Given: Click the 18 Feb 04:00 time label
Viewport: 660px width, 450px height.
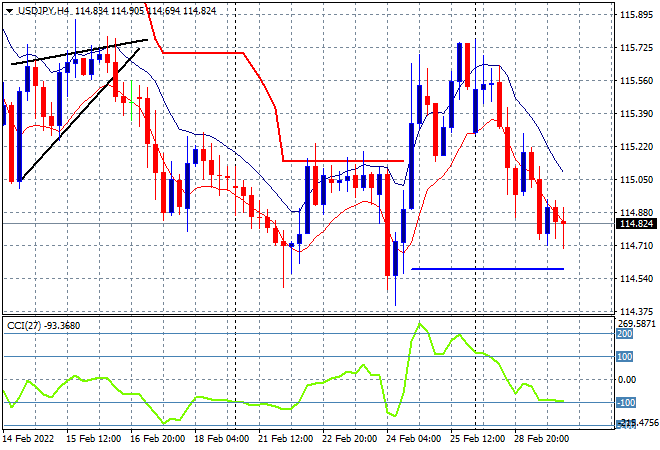Looking at the screenshot, I should (221, 439).
